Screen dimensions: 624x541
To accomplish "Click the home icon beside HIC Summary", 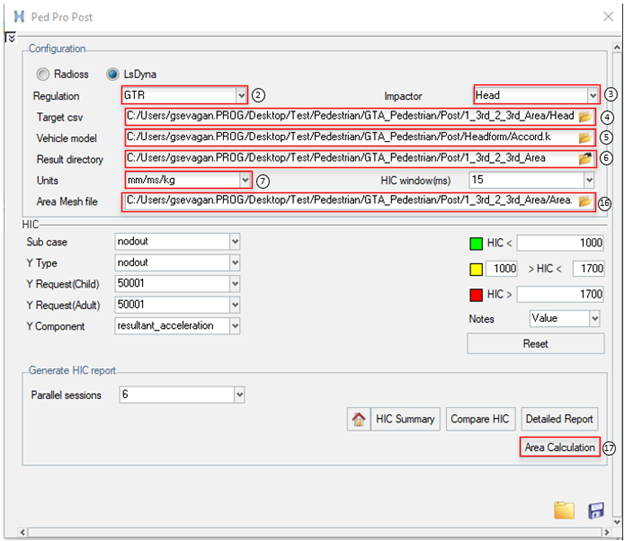I will pos(358,419).
